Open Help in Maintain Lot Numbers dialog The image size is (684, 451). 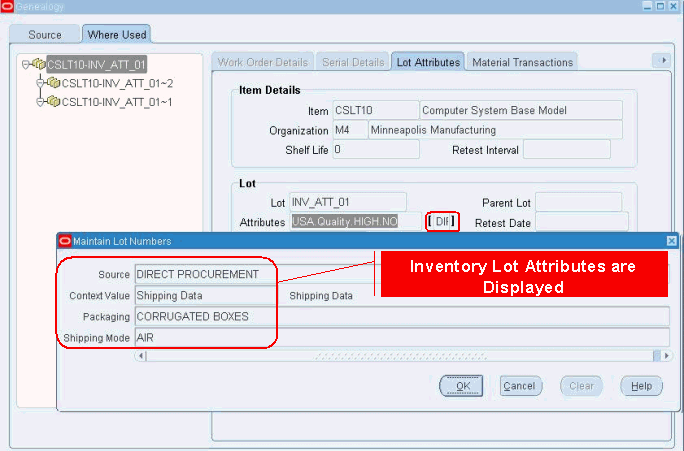(x=641, y=386)
